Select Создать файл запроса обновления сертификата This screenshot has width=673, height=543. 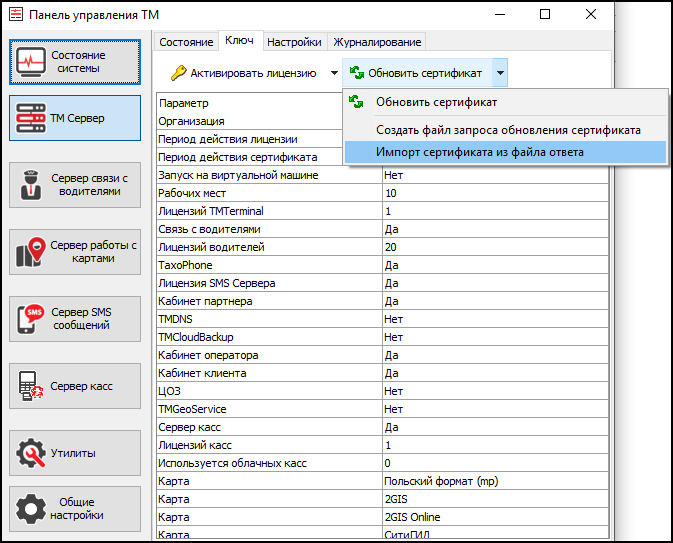tap(508, 130)
